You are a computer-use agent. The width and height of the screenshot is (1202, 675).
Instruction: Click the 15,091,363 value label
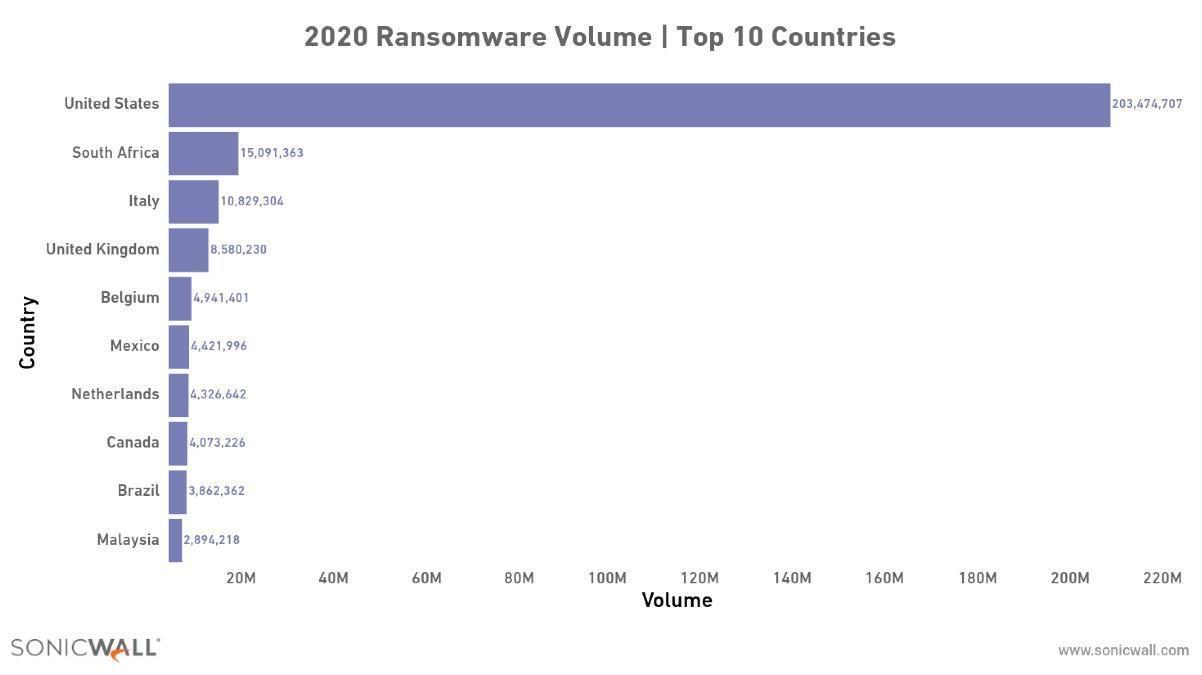click(271, 153)
